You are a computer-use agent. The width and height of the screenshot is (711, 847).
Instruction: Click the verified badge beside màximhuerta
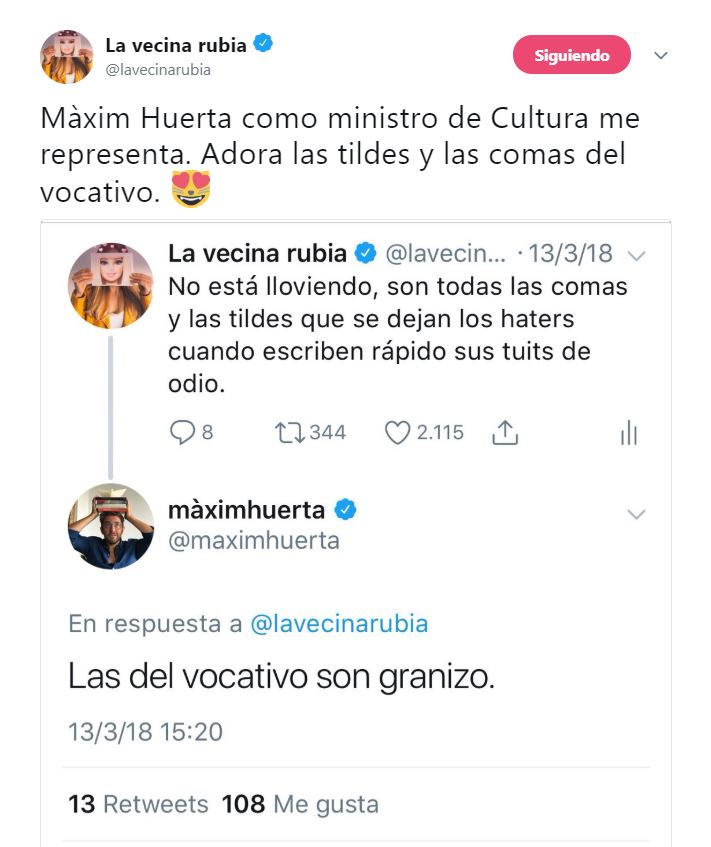click(345, 510)
